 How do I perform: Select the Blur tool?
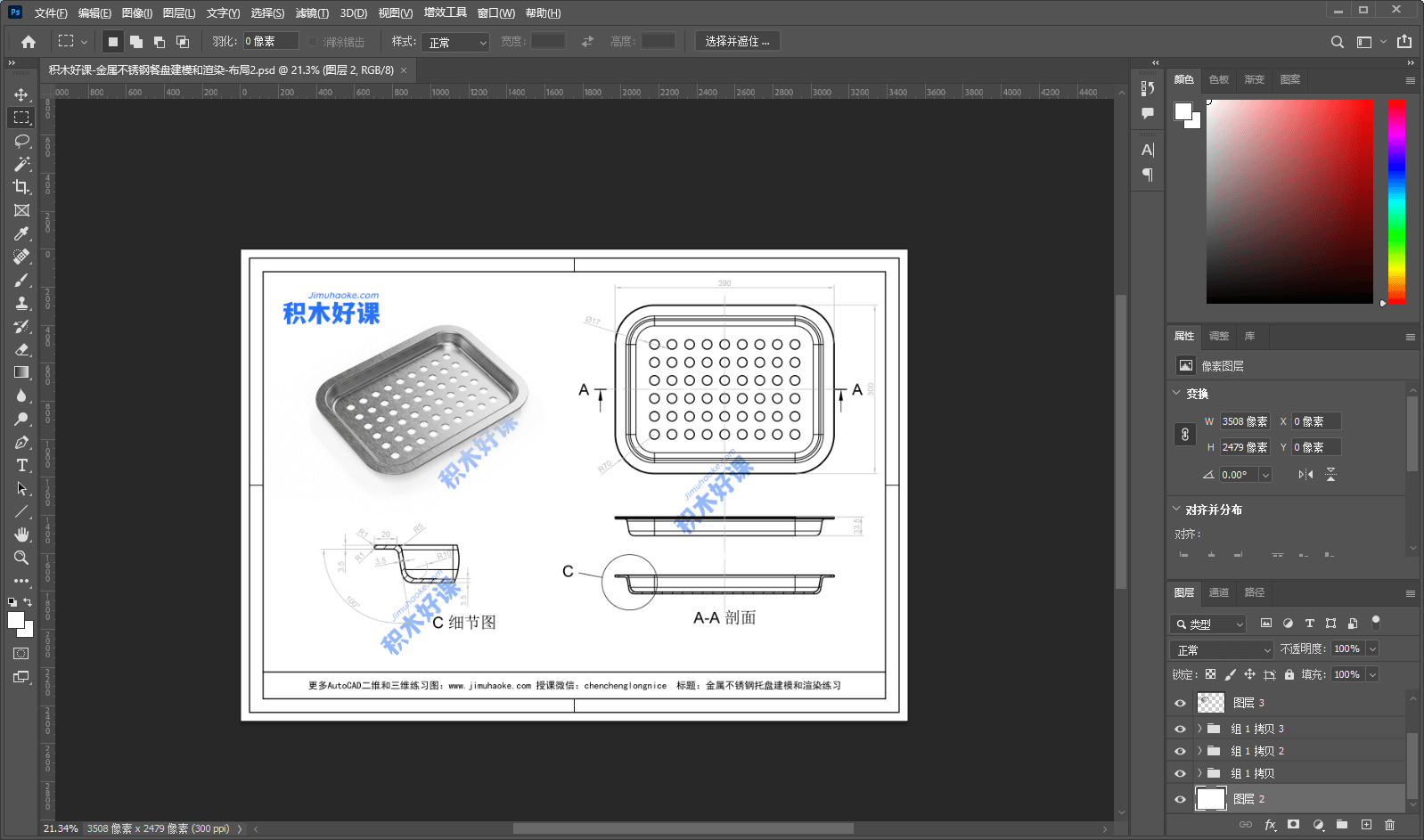pyautogui.click(x=21, y=396)
